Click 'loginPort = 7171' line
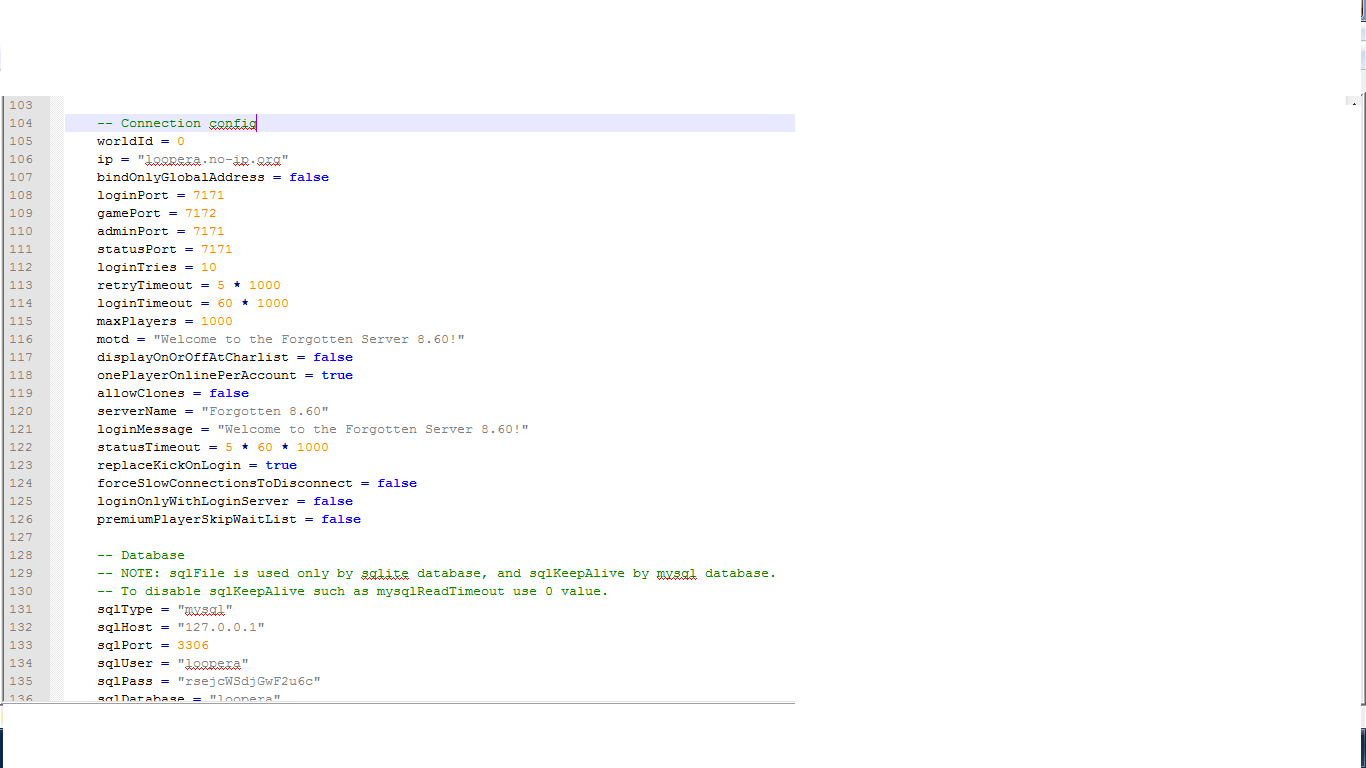 click(161, 195)
